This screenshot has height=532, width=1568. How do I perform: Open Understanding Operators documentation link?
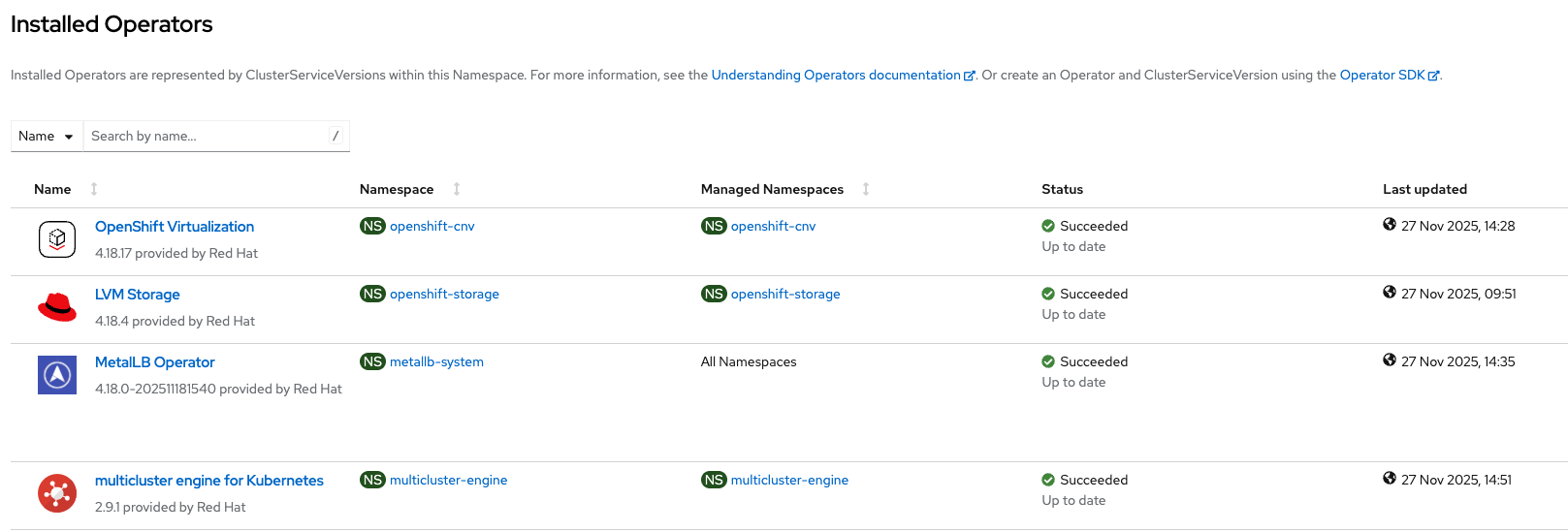pos(836,75)
